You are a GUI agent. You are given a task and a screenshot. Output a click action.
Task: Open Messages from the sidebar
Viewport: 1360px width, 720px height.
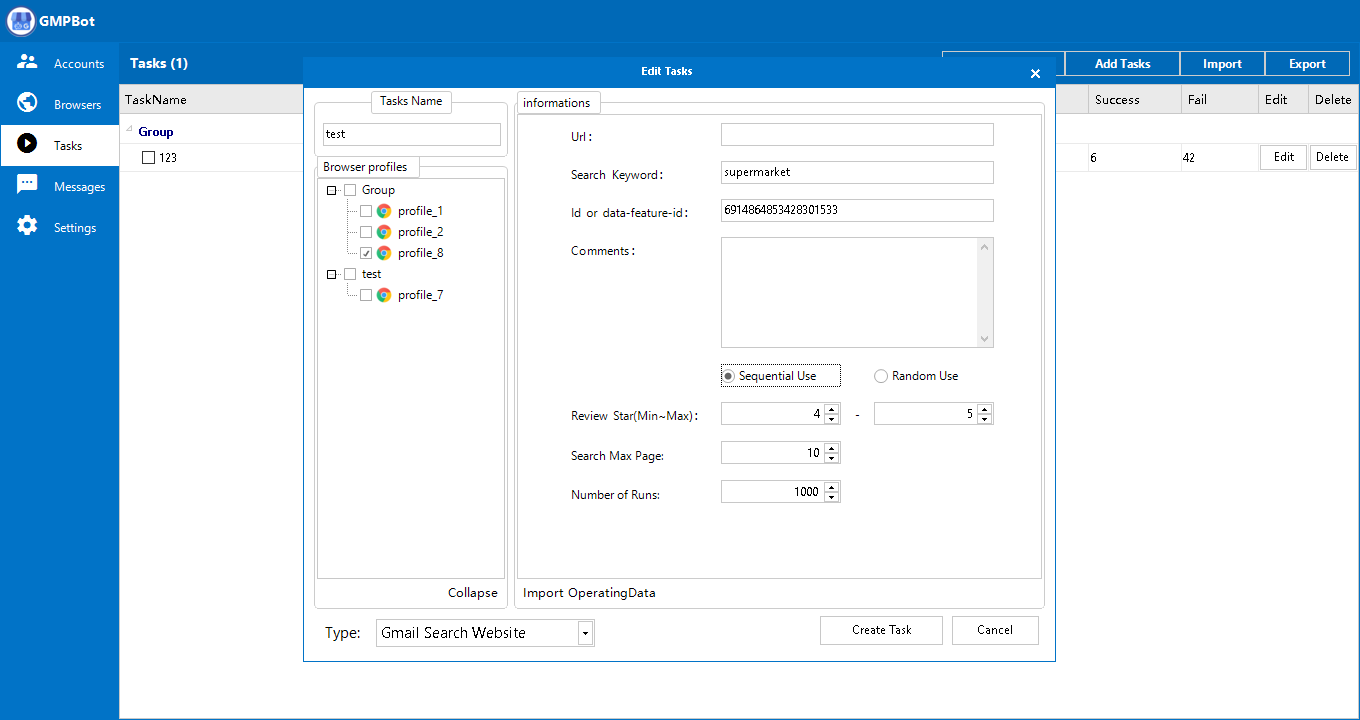click(60, 186)
